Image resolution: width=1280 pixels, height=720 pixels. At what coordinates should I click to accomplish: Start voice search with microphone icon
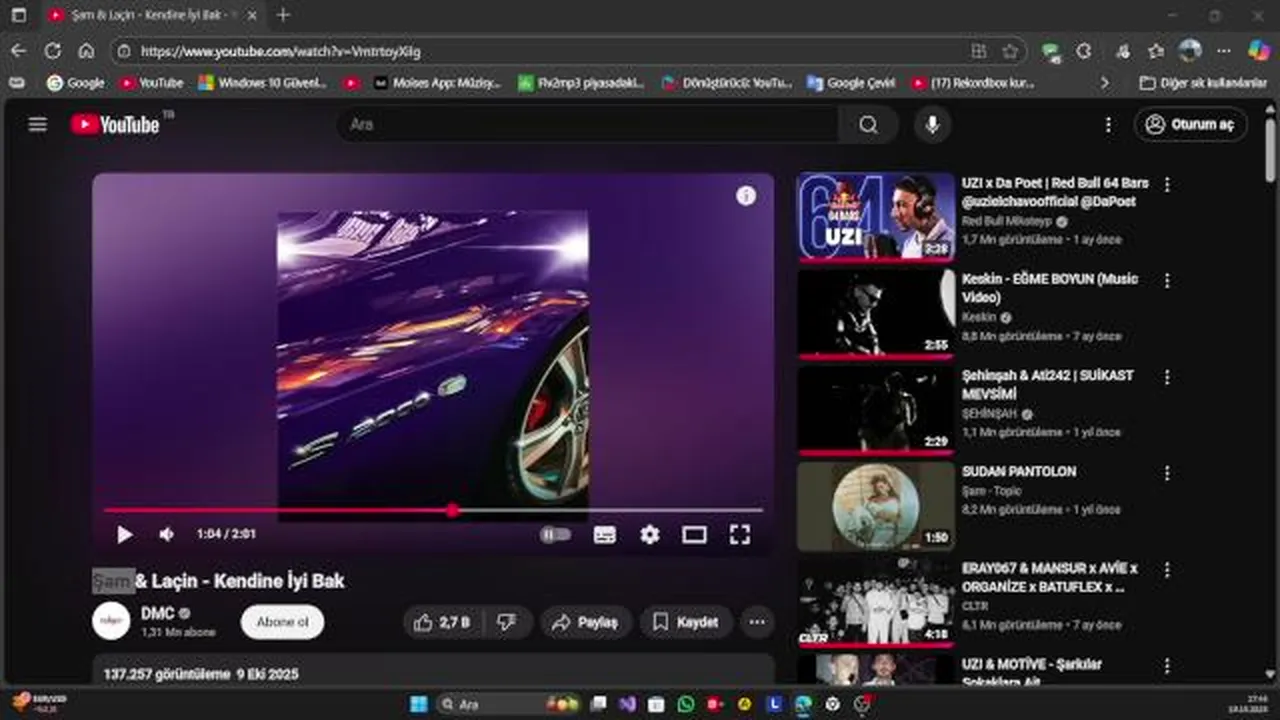click(932, 124)
